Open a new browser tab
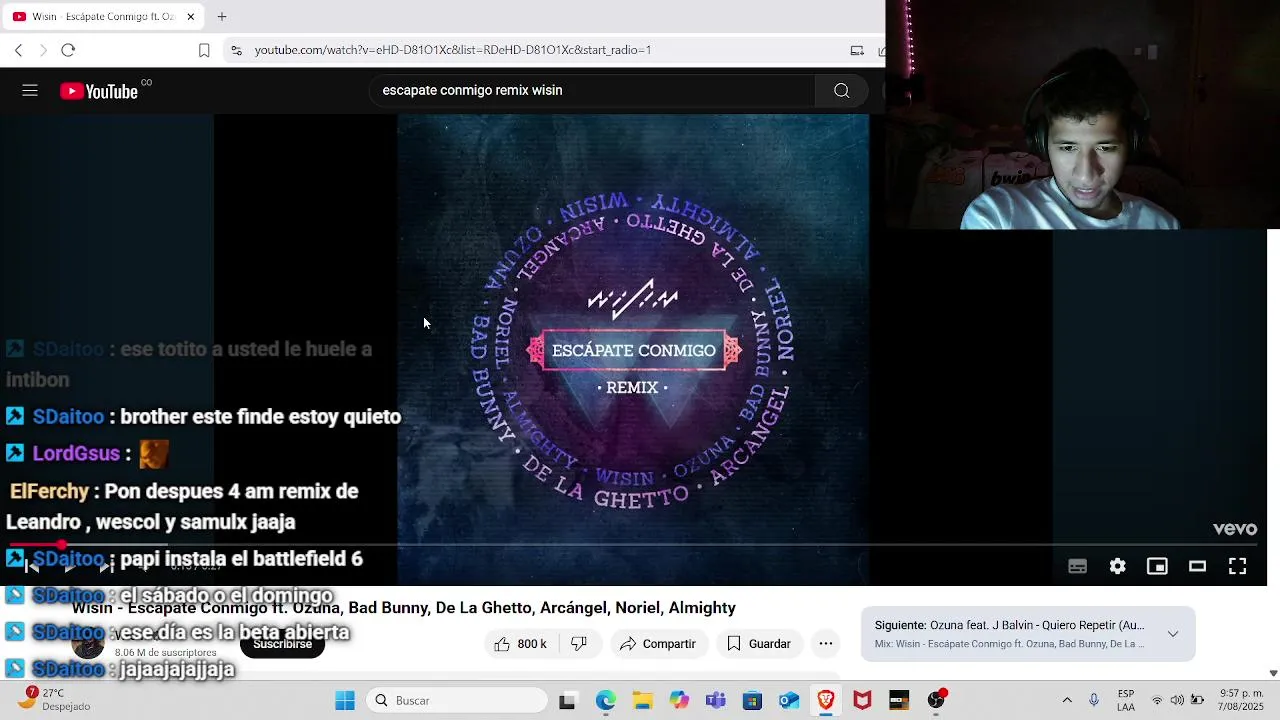This screenshot has height=720, width=1280. coord(222,17)
